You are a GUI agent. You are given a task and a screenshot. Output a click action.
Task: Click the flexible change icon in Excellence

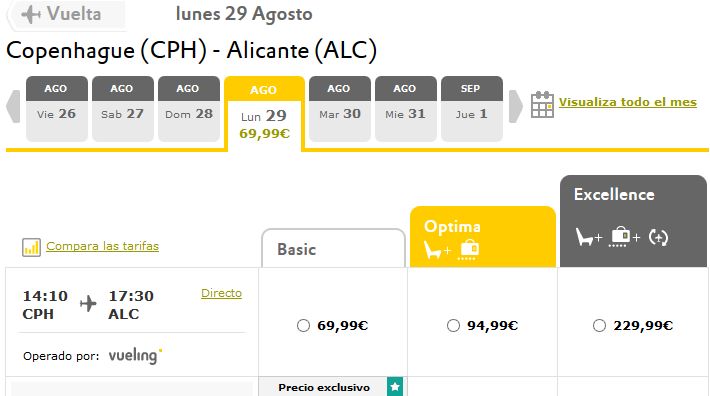(x=658, y=237)
